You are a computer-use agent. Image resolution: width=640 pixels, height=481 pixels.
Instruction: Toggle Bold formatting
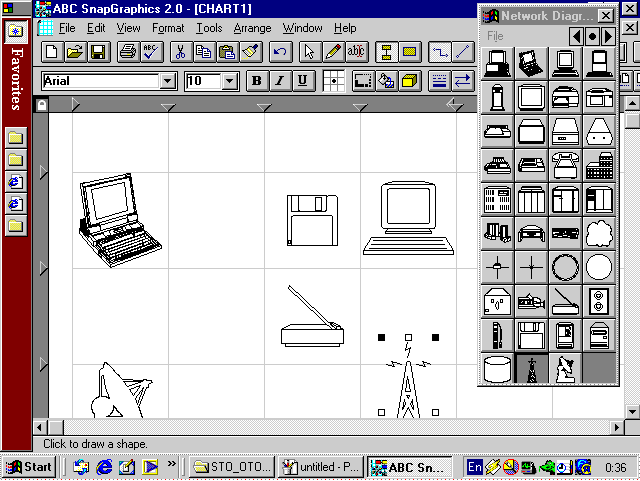click(x=257, y=81)
